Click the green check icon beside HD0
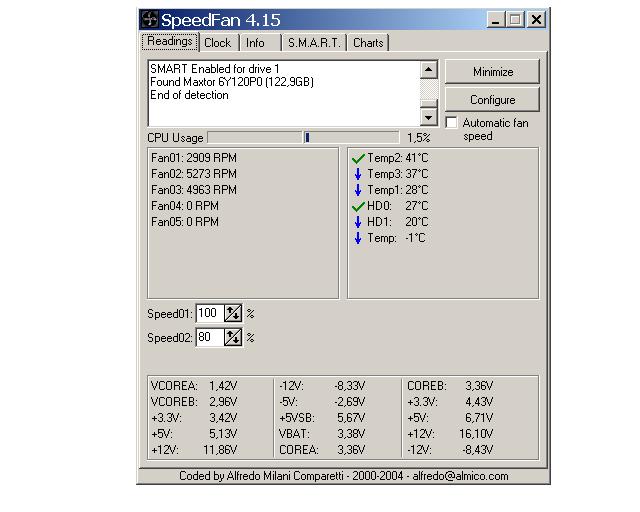The width and height of the screenshot is (640, 512). (x=358, y=207)
